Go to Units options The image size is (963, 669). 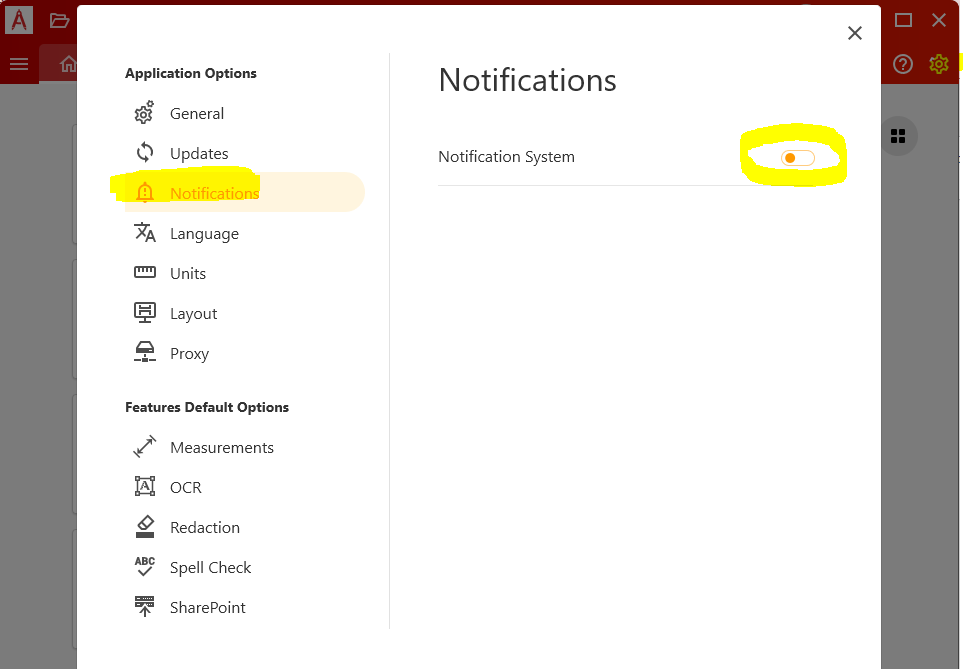click(x=188, y=274)
